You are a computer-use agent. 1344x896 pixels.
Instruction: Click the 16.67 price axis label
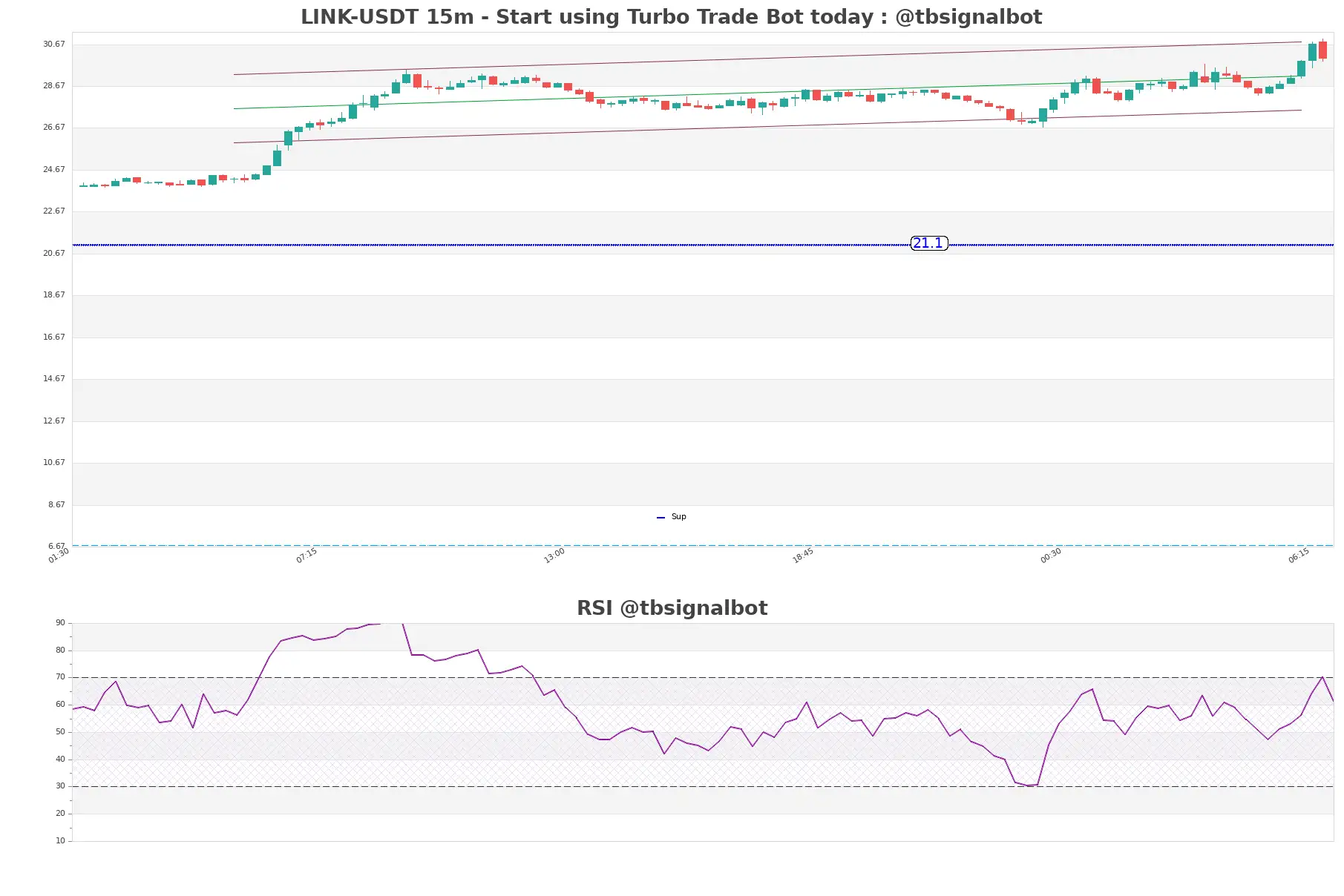coord(54,337)
